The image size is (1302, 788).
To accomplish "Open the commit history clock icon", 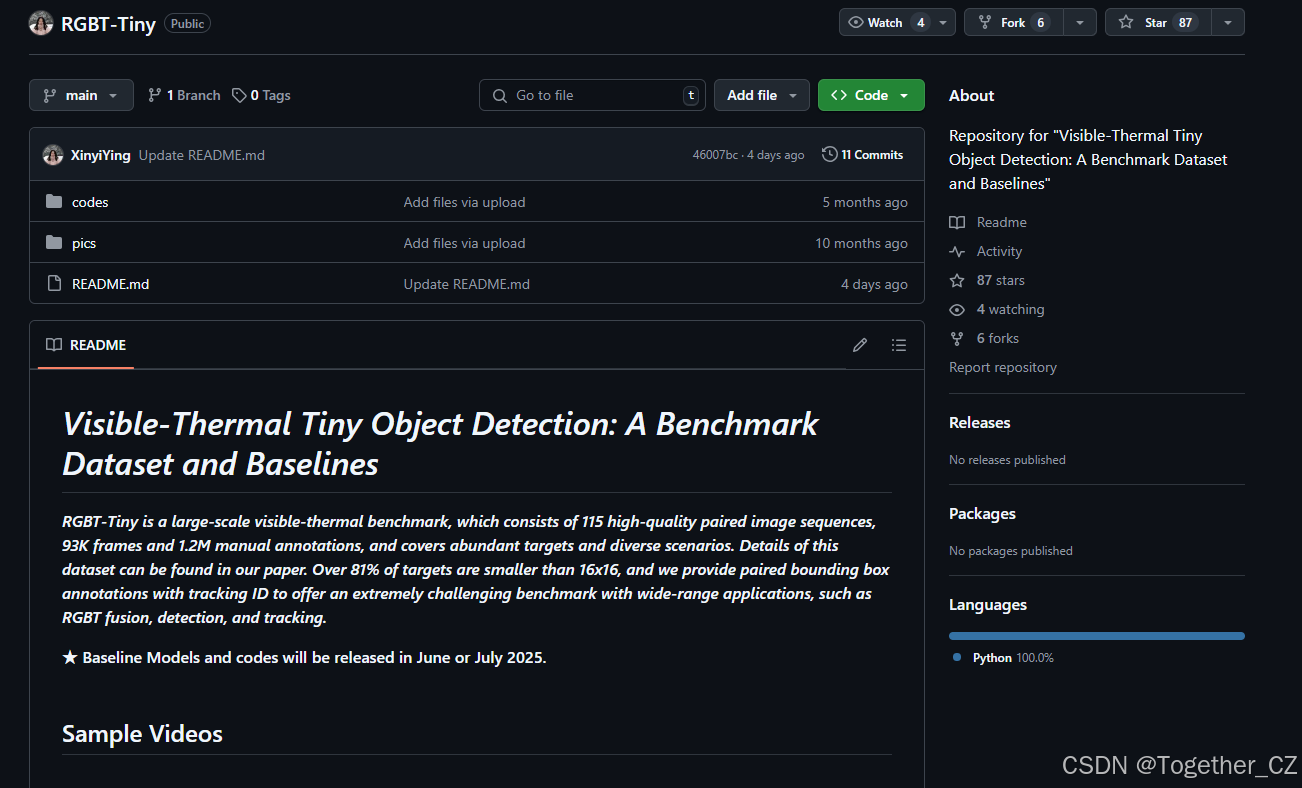I will pos(829,154).
